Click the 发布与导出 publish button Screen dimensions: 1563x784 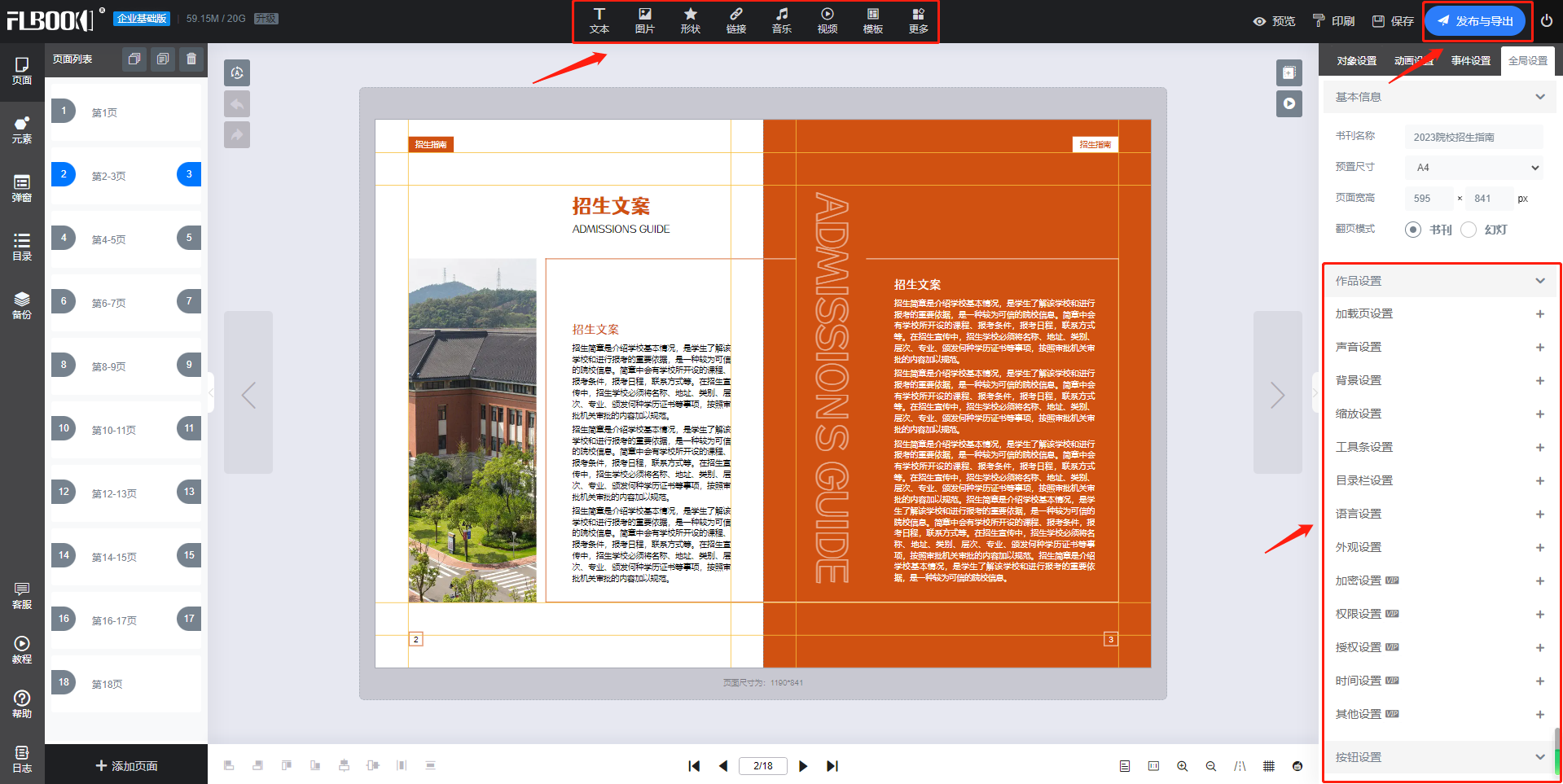pos(1476,21)
